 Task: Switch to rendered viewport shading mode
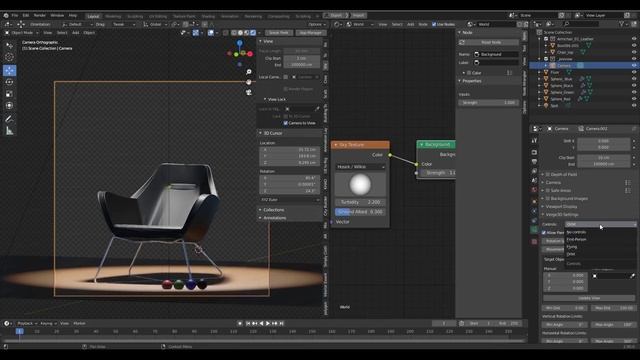253,33
